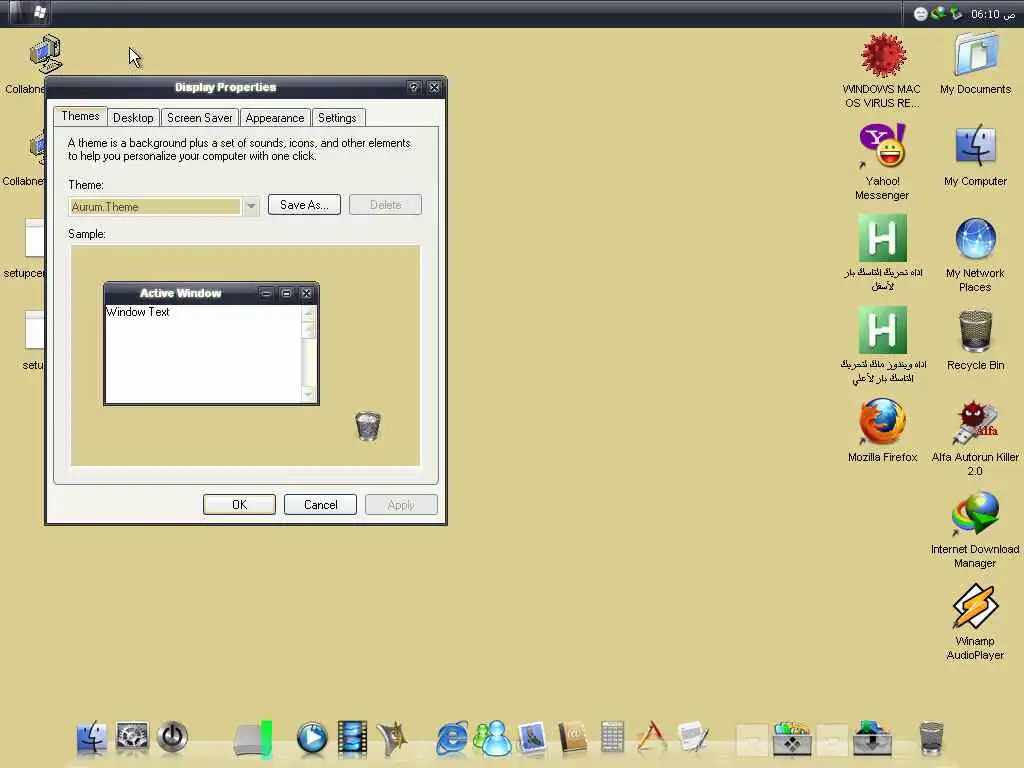Click the Delete theme button
The height and width of the screenshot is (768, 1024).
[385, 204]
